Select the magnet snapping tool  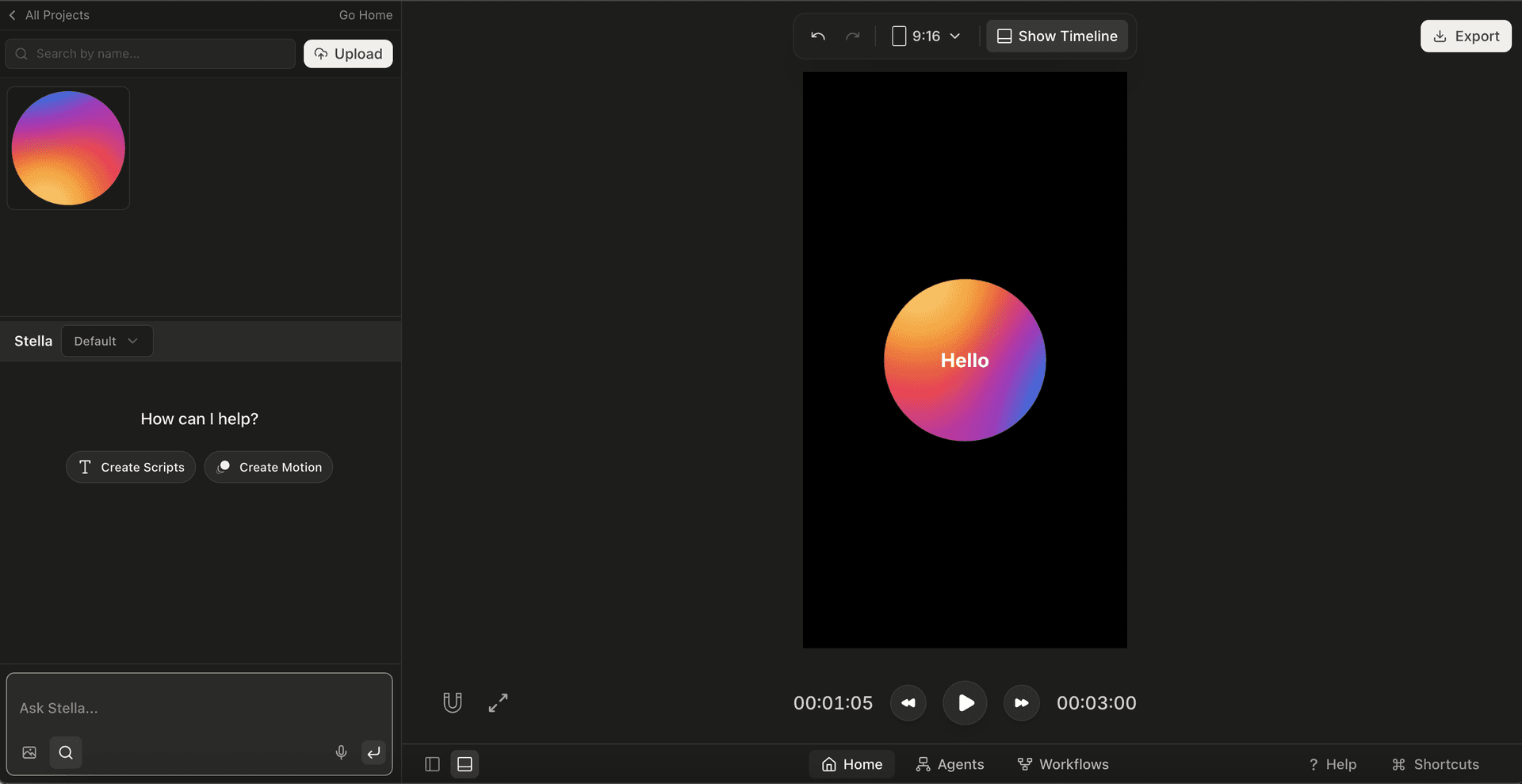(x=453, y=702)
